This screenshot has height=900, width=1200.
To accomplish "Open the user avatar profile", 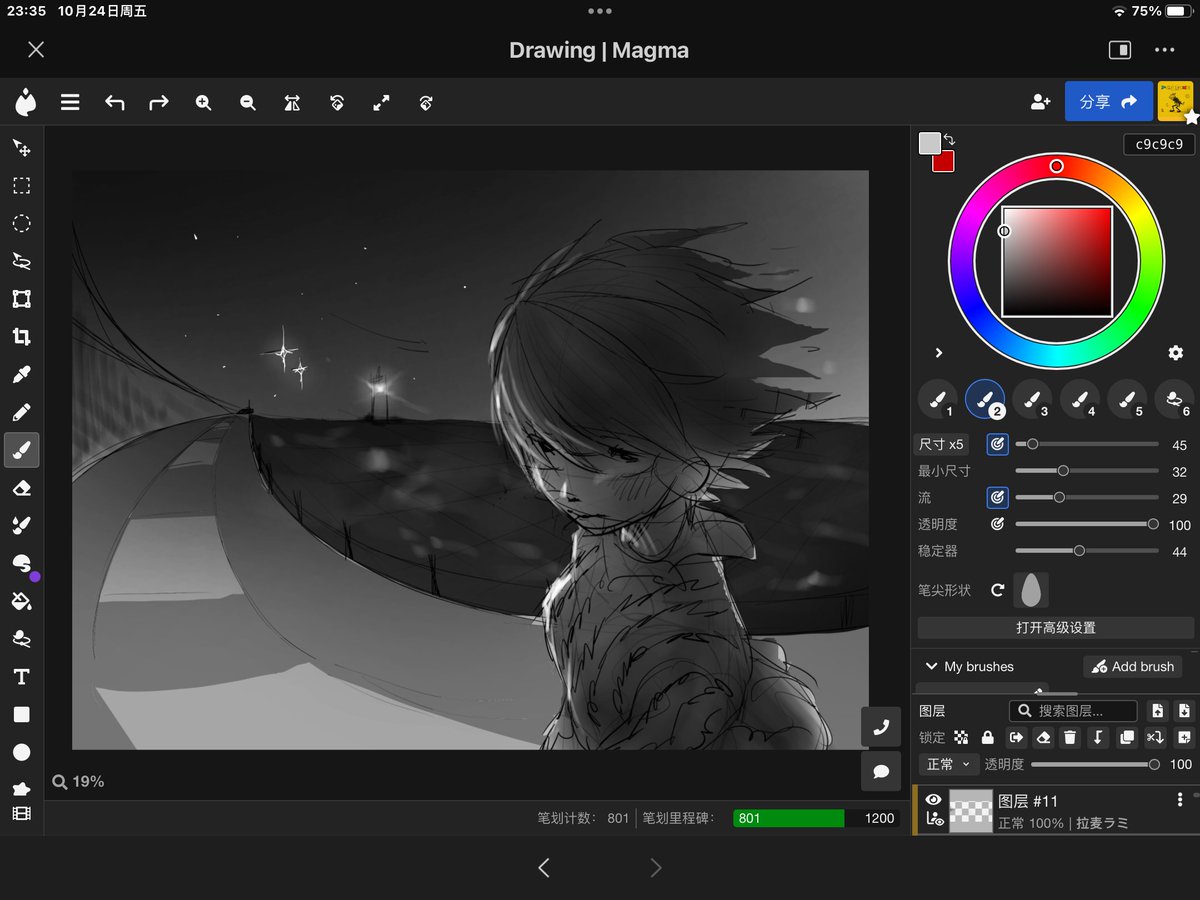I will click(1175, 101).
